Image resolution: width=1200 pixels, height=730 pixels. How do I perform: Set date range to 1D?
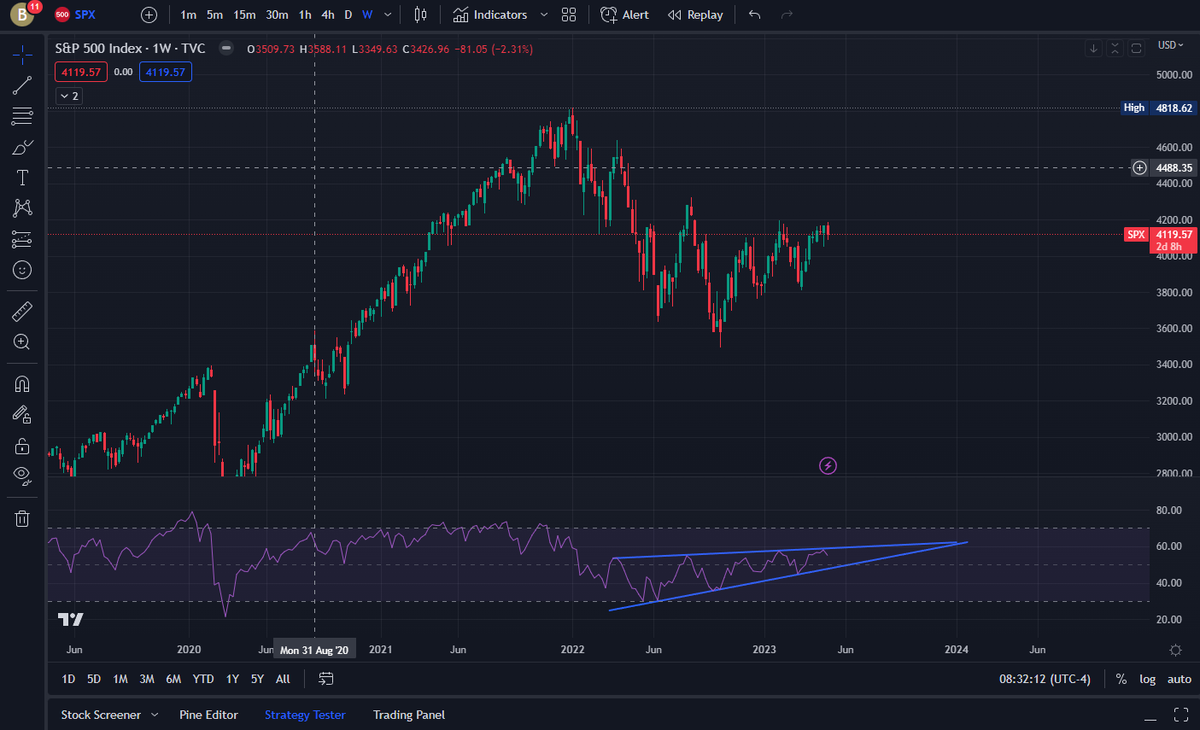click(68, 679)
